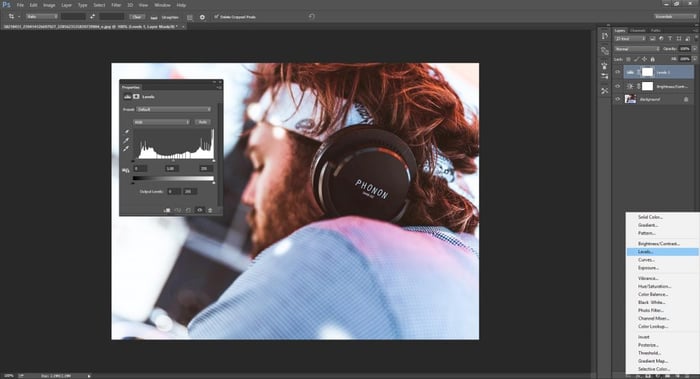Click the Clear button in options bar
The width and height of the screenshot is (700, 379).
tap(137, 17)
